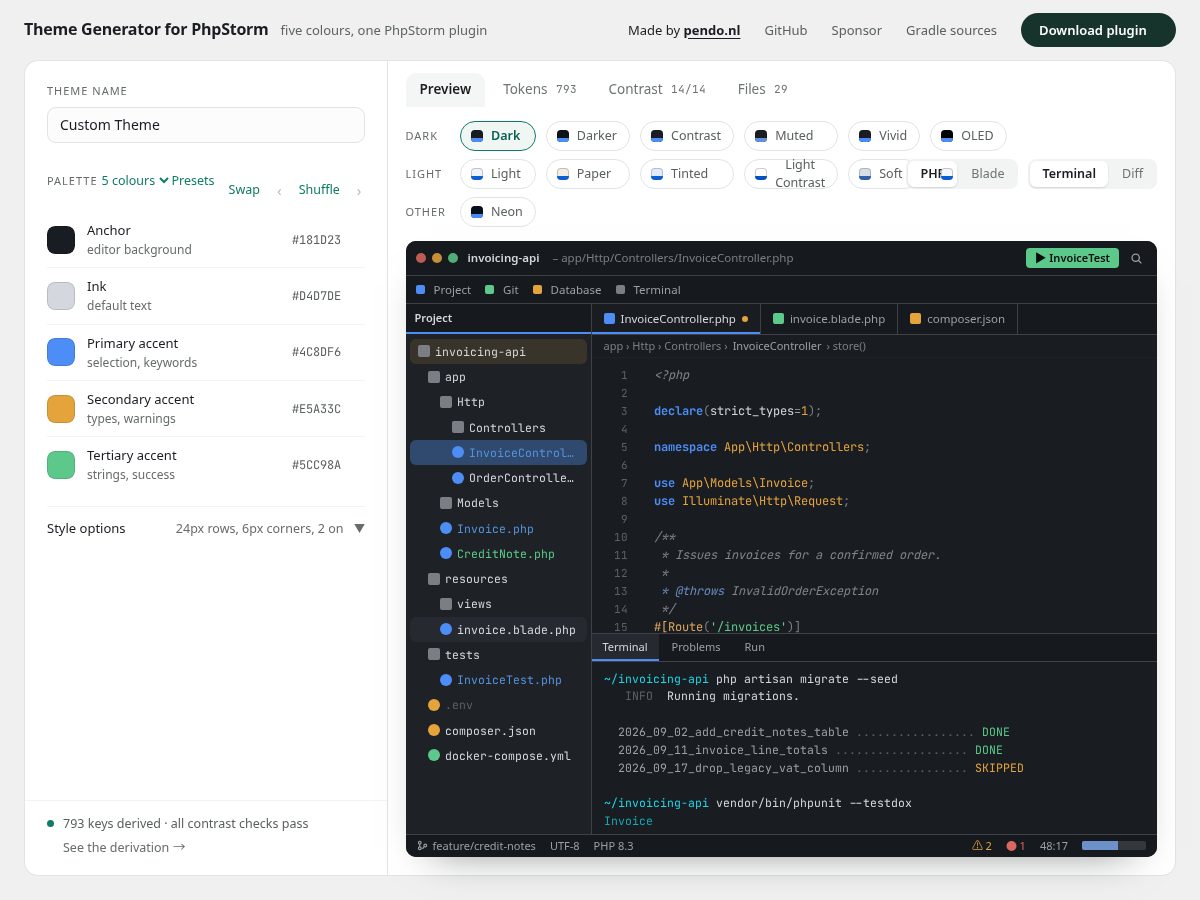
Task: Click the InvoiceTest.php file icon
Action: pyautogui.click(x=446, y=680)
